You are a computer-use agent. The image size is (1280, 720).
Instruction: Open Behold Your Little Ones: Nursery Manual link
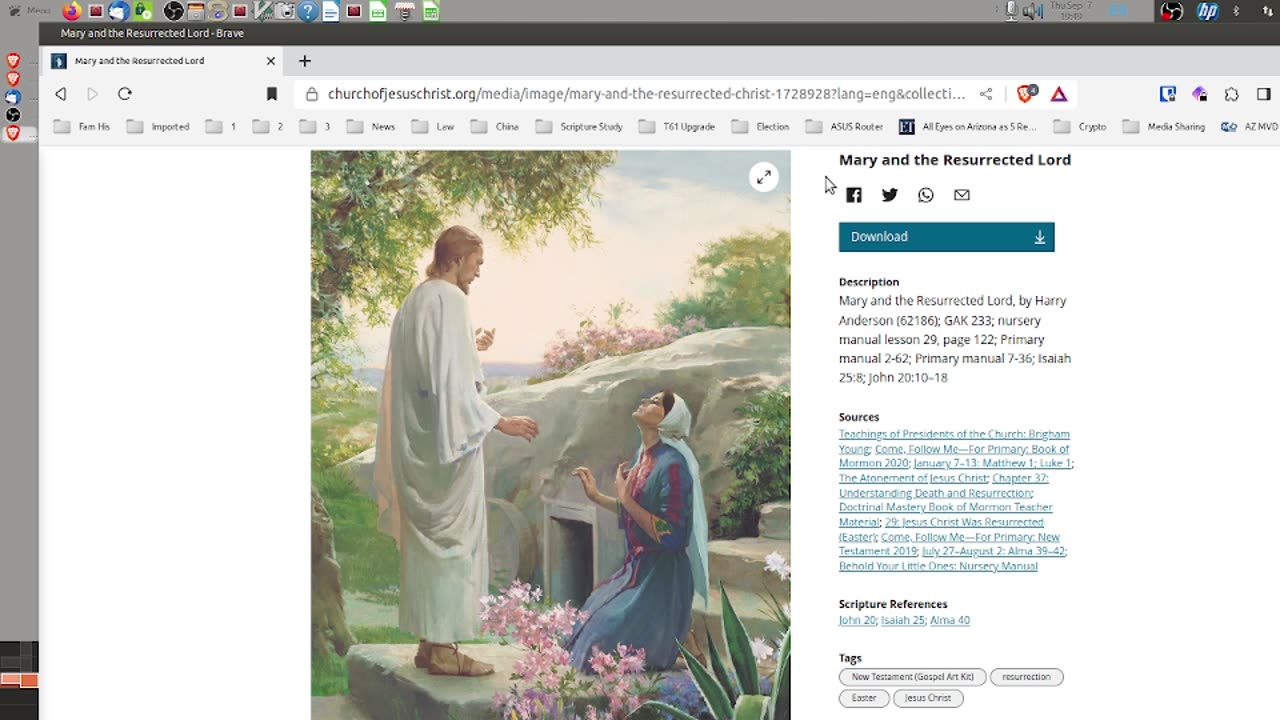point(938,566)
